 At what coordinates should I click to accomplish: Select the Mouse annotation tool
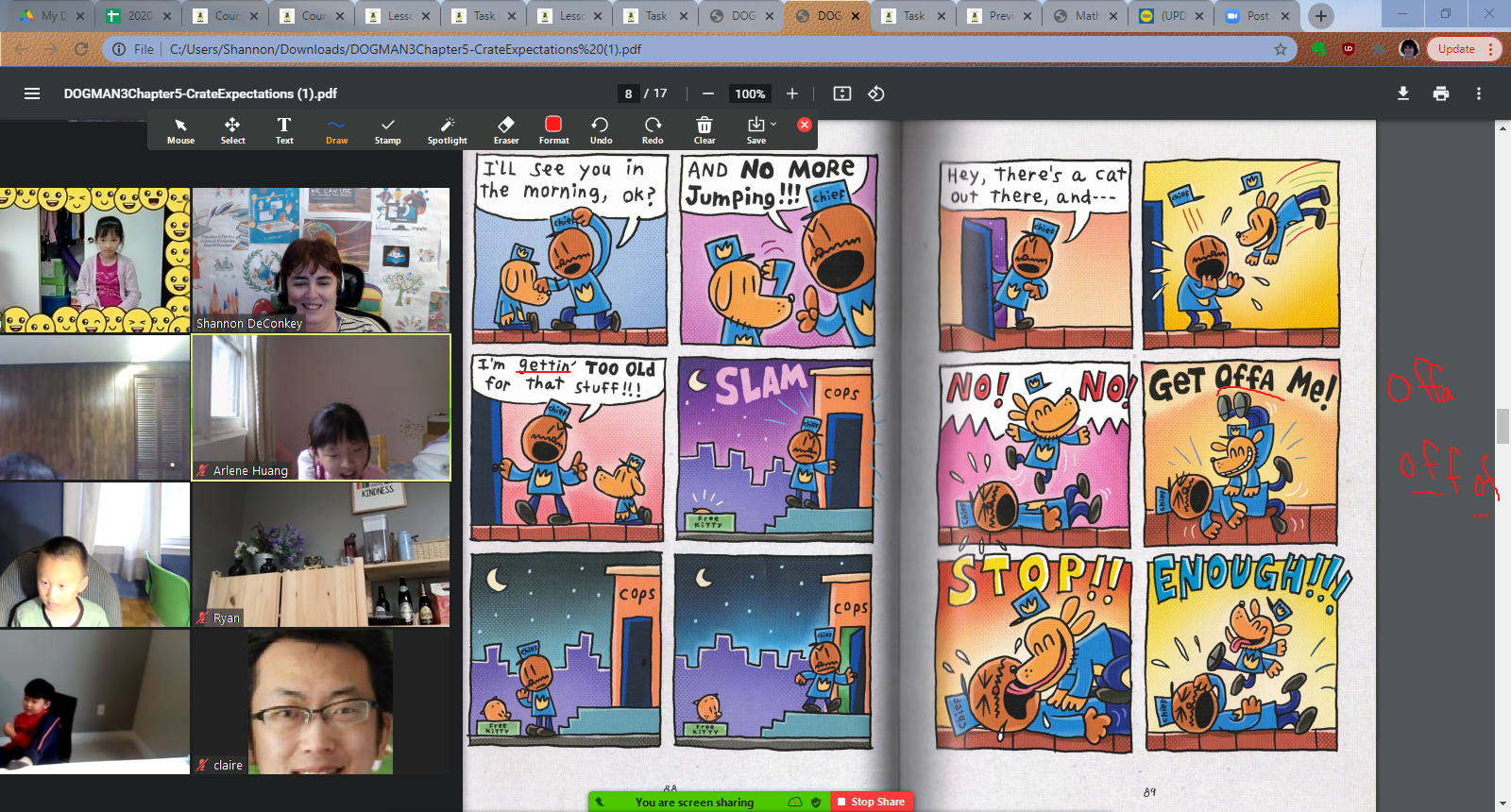(180, 130)
